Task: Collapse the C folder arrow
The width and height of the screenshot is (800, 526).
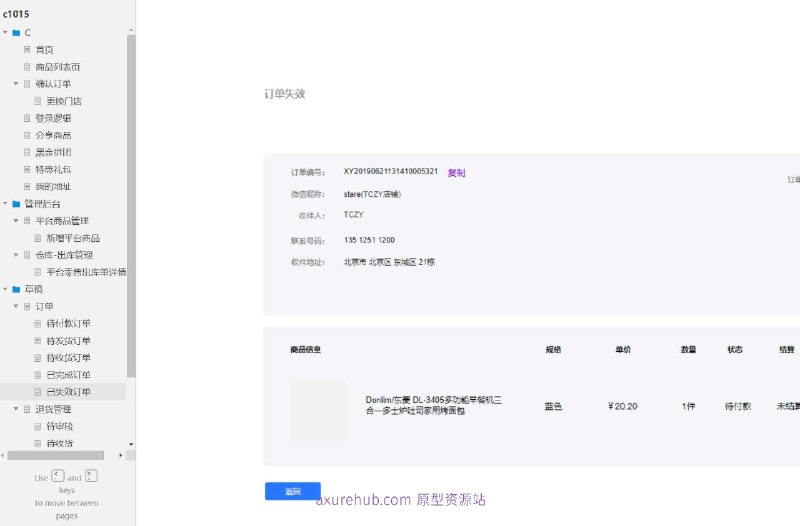Action: tap(6, 33)
